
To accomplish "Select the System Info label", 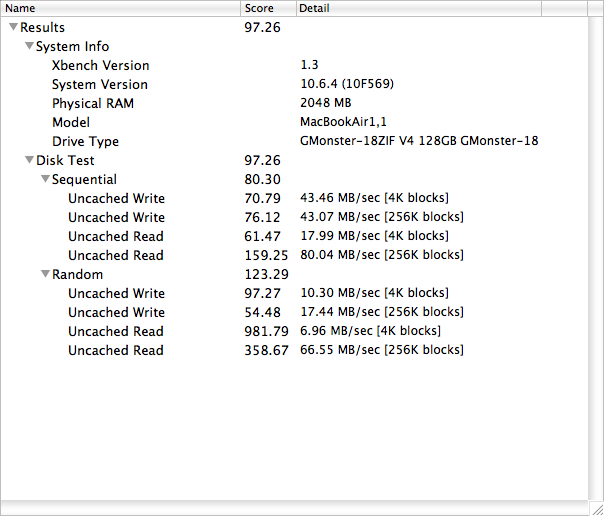I will click(x=72, y=46).
